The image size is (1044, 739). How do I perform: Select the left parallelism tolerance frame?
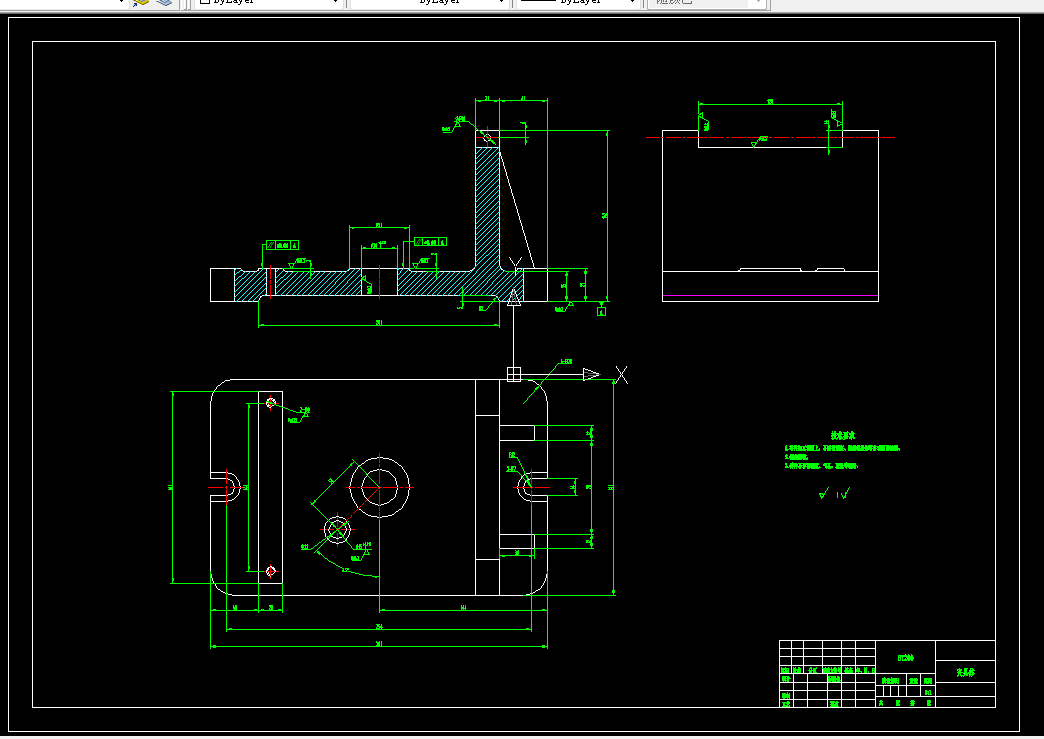tap(282, 245)
